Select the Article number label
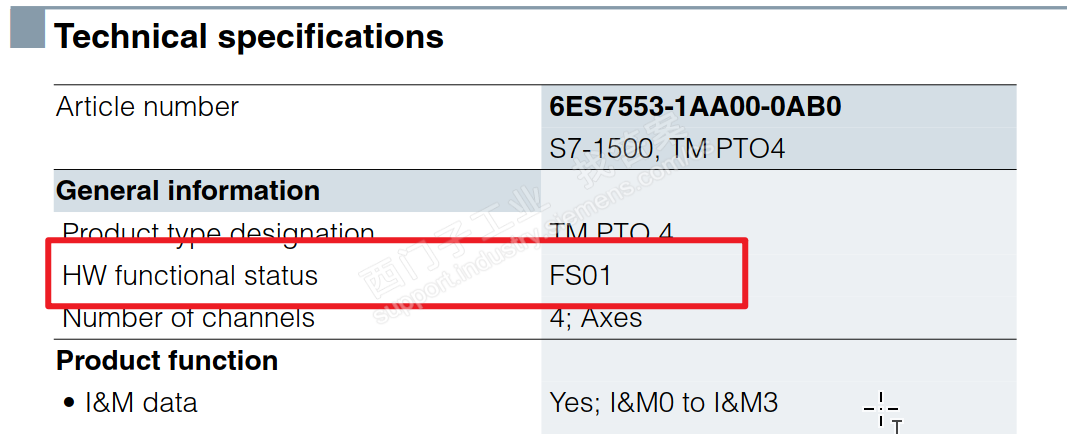Screen dimensions: 1067x434 click(x=147, y=107)
